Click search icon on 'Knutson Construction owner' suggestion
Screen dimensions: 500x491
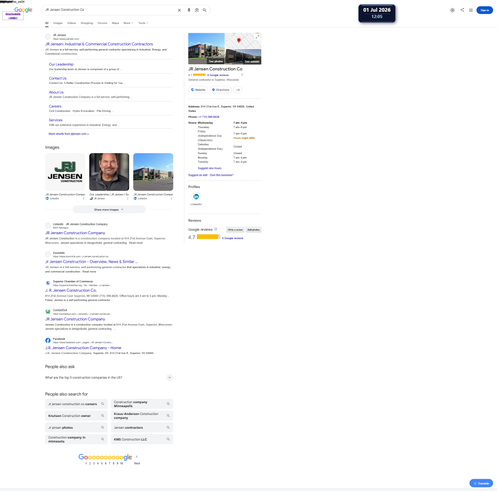(103, 415)
